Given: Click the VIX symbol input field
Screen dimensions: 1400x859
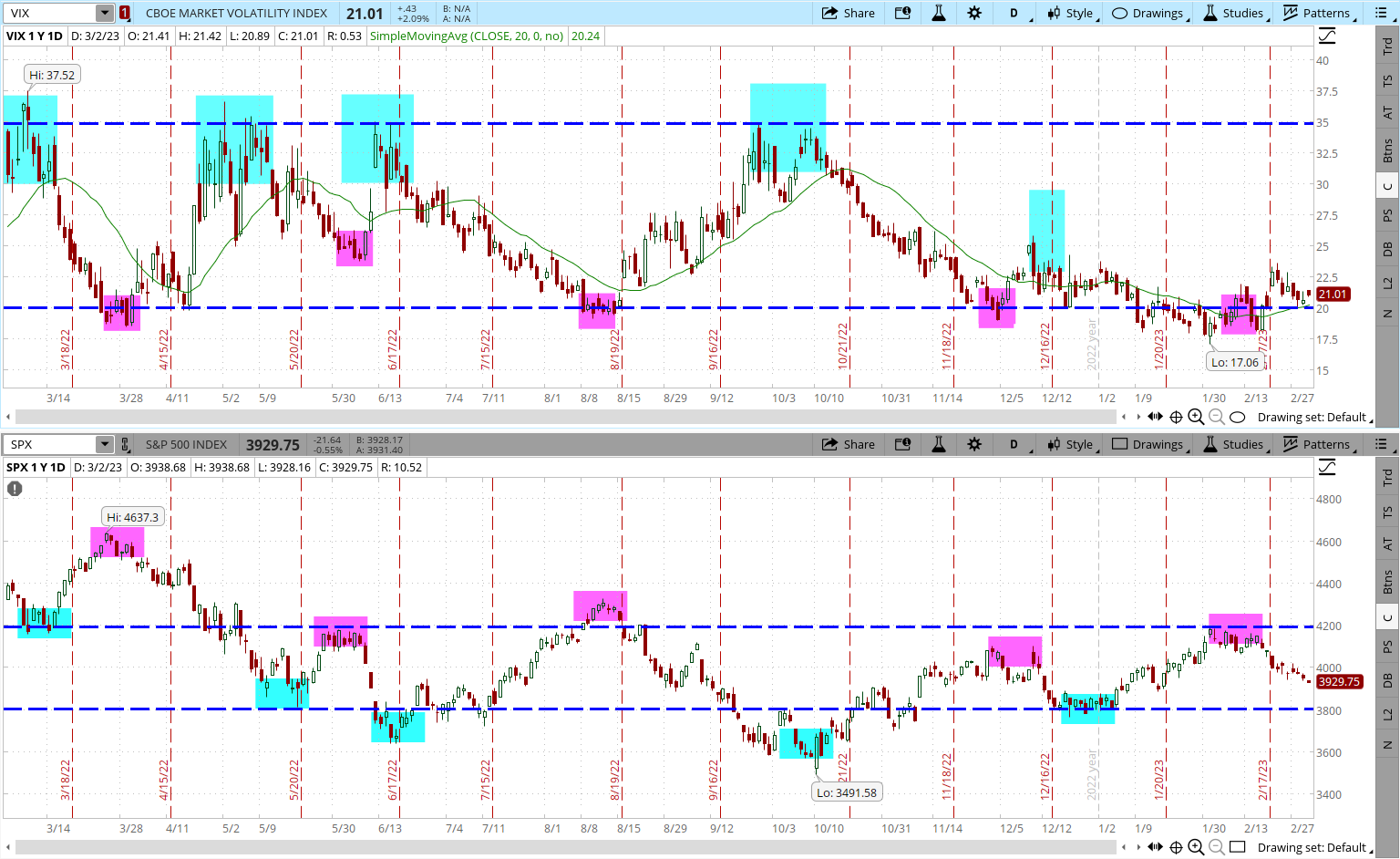Looking at the screenshot, I should point(51,13).
